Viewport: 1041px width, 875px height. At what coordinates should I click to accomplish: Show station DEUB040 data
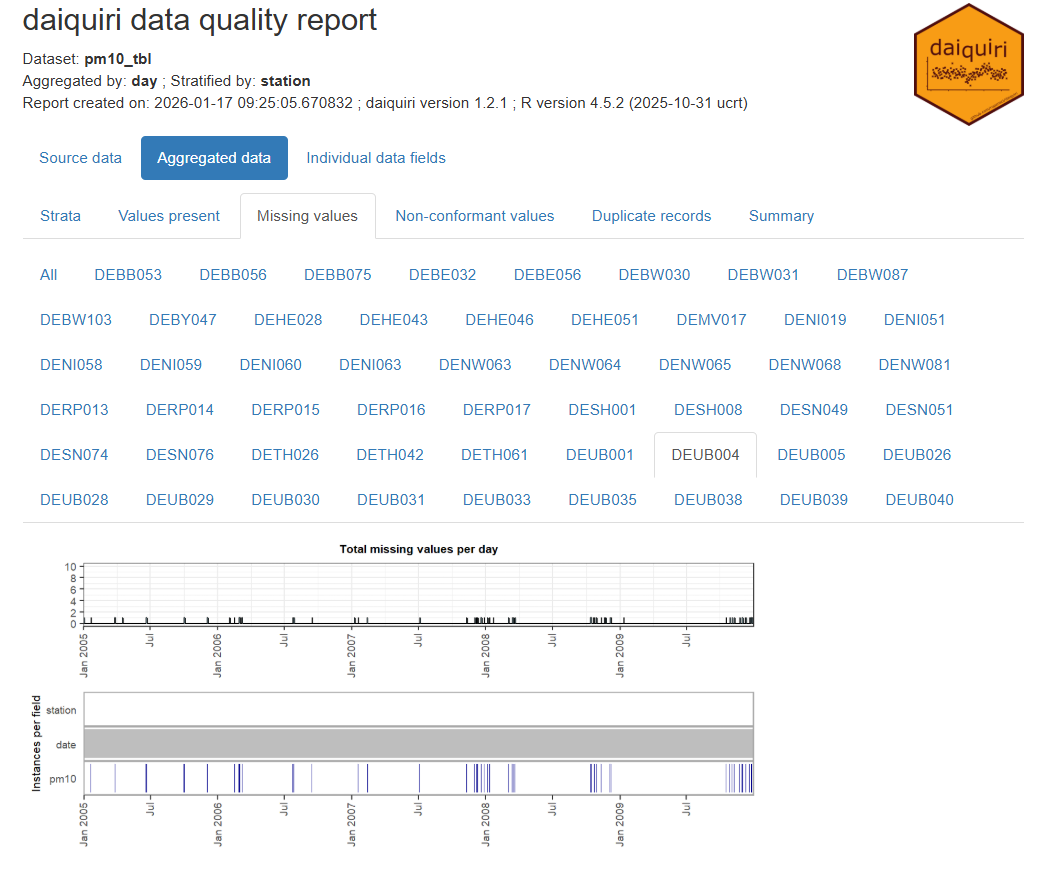tap(919, 500)
